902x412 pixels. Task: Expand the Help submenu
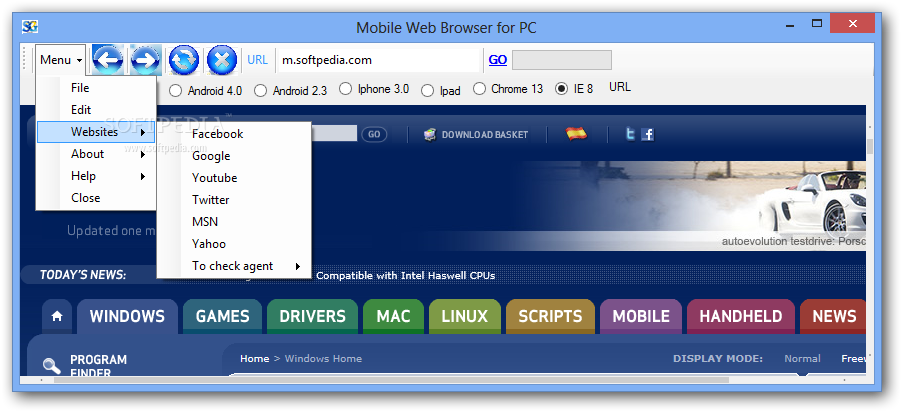click(96, 176)
